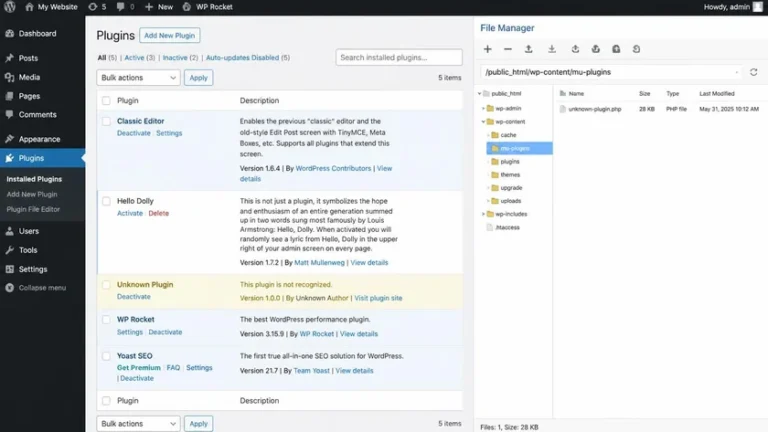Check the Classic Editor plugin checkbox
Image resolution: width=768 pixels, height=432 pixels.
tap(106, 121)
